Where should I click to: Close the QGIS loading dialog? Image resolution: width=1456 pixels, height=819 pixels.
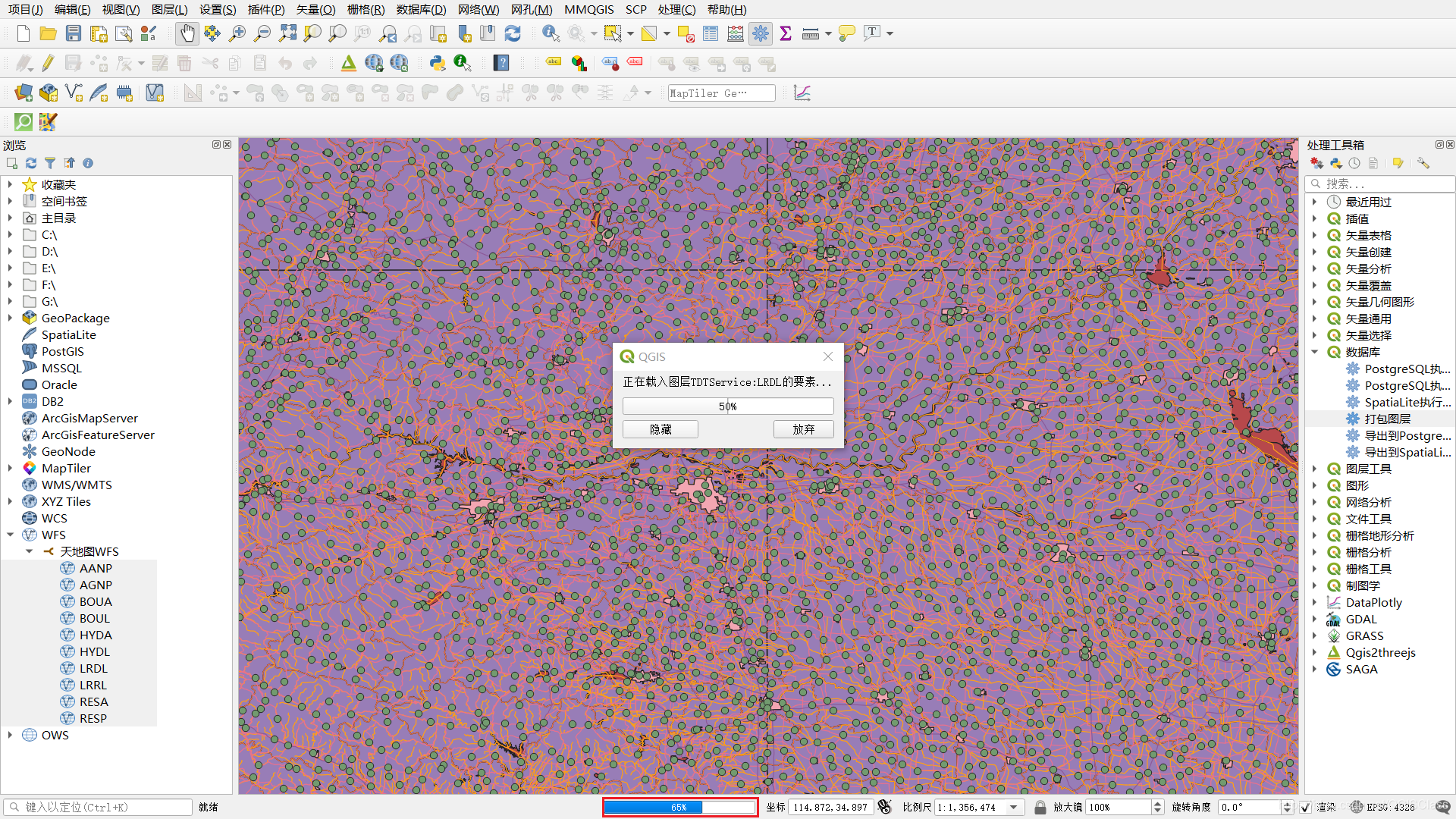828,356
